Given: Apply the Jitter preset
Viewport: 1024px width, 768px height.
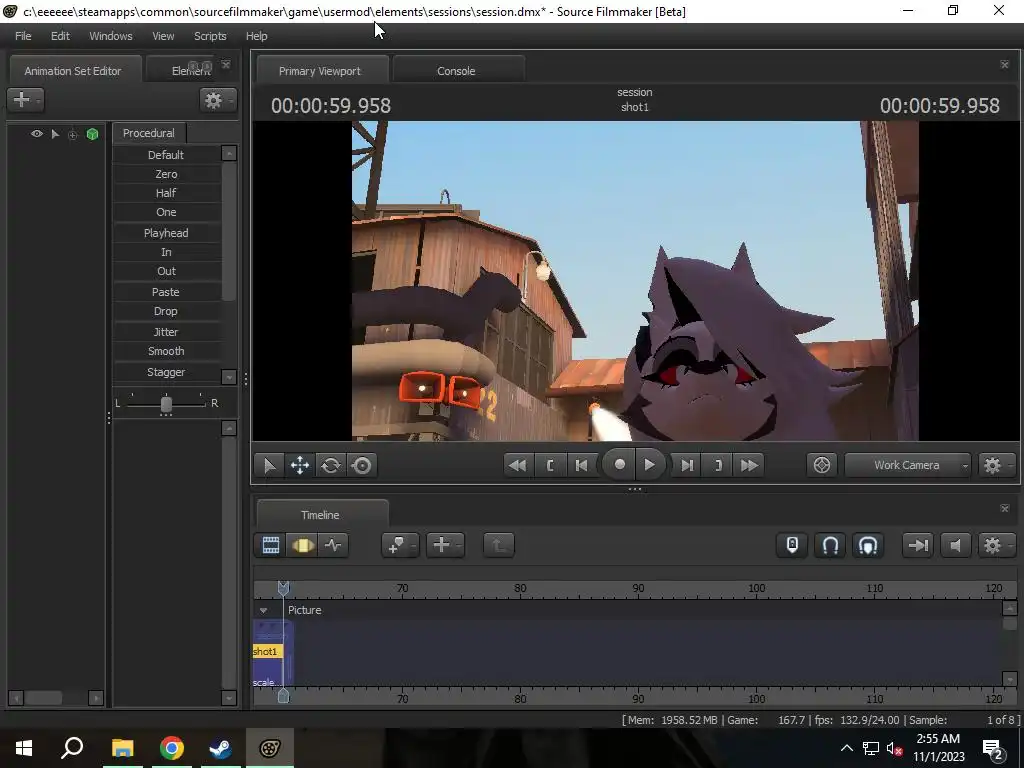Looking at the screenshot, I should point(166,332).
